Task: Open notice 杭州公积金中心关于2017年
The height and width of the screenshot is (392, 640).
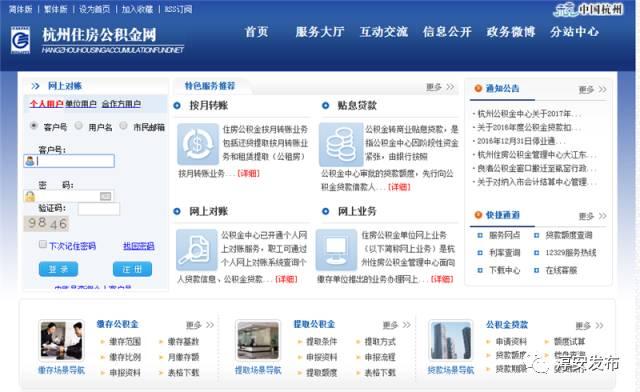Action: tap(529, 114)
